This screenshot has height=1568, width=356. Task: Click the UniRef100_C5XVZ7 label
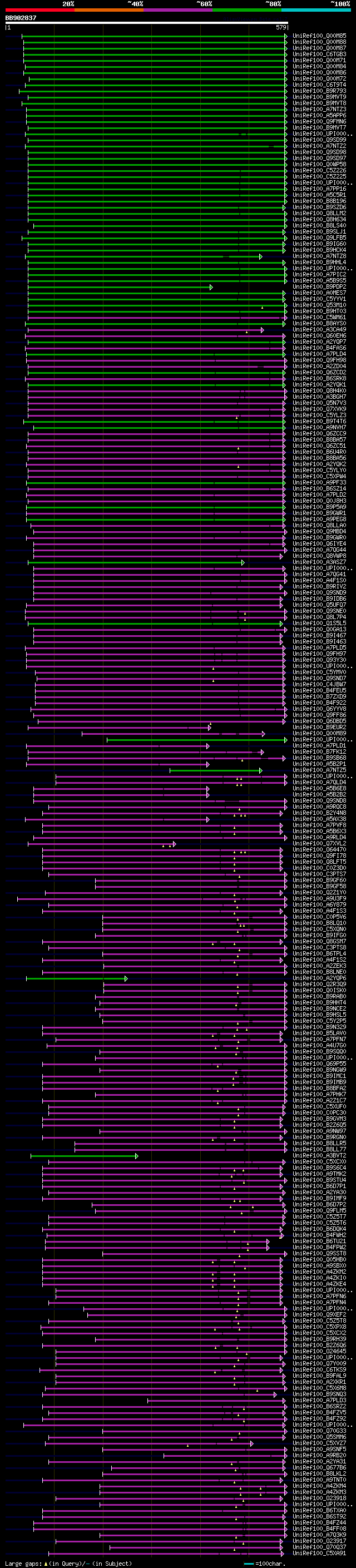pos(319,1443)
